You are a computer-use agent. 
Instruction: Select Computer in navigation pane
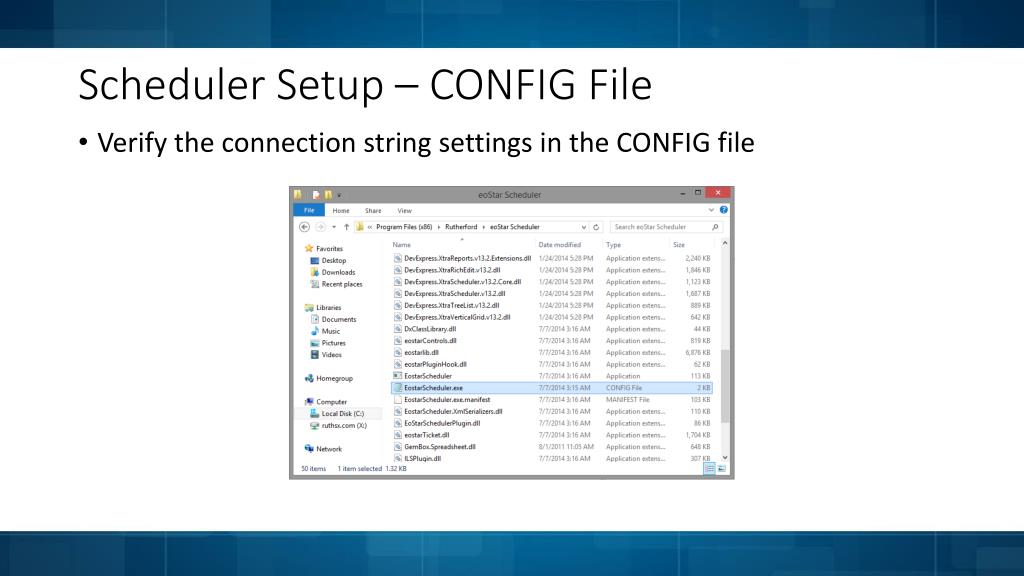click(331, 402)
